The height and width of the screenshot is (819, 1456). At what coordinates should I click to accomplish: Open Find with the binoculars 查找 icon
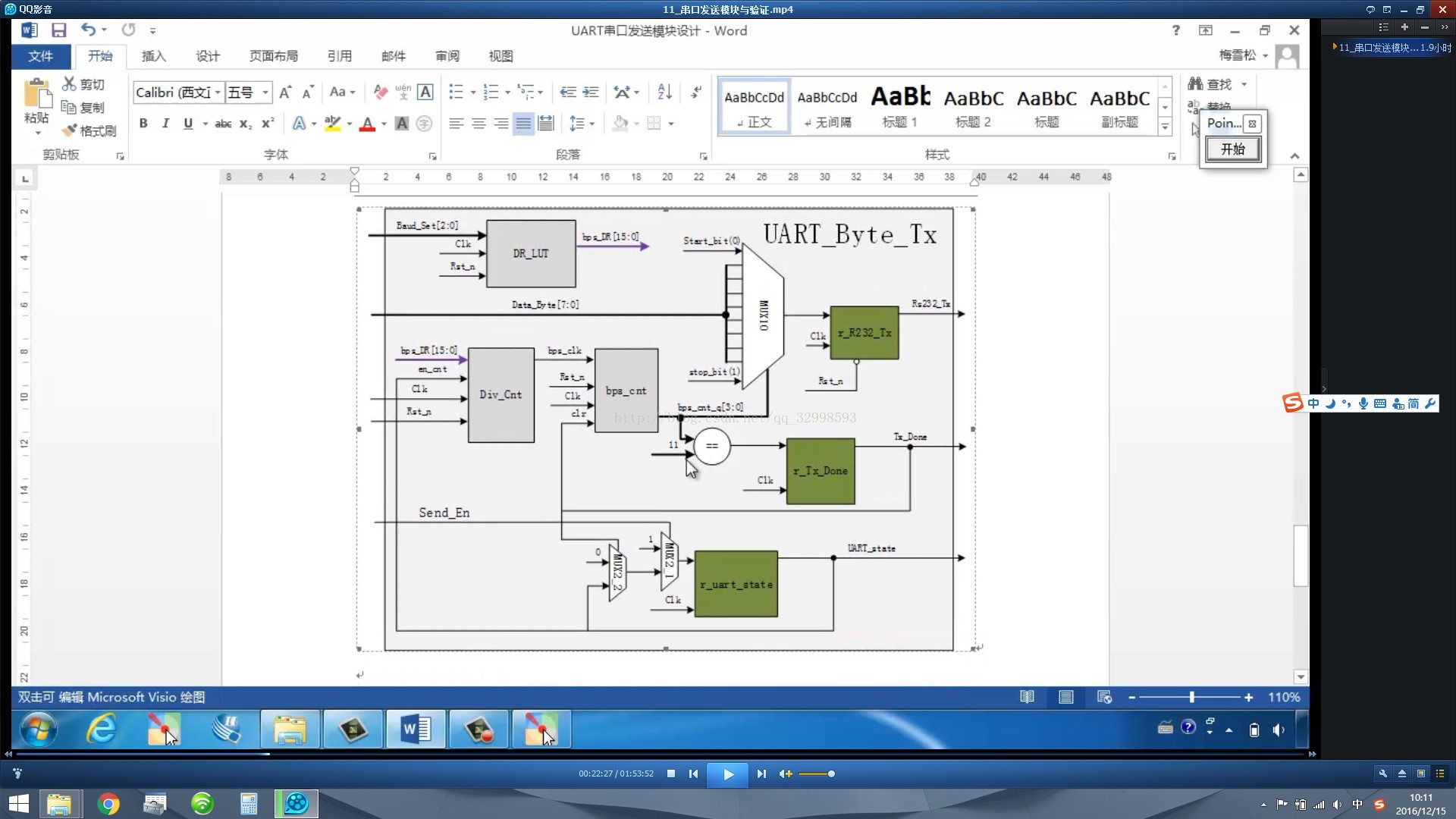1210,83
